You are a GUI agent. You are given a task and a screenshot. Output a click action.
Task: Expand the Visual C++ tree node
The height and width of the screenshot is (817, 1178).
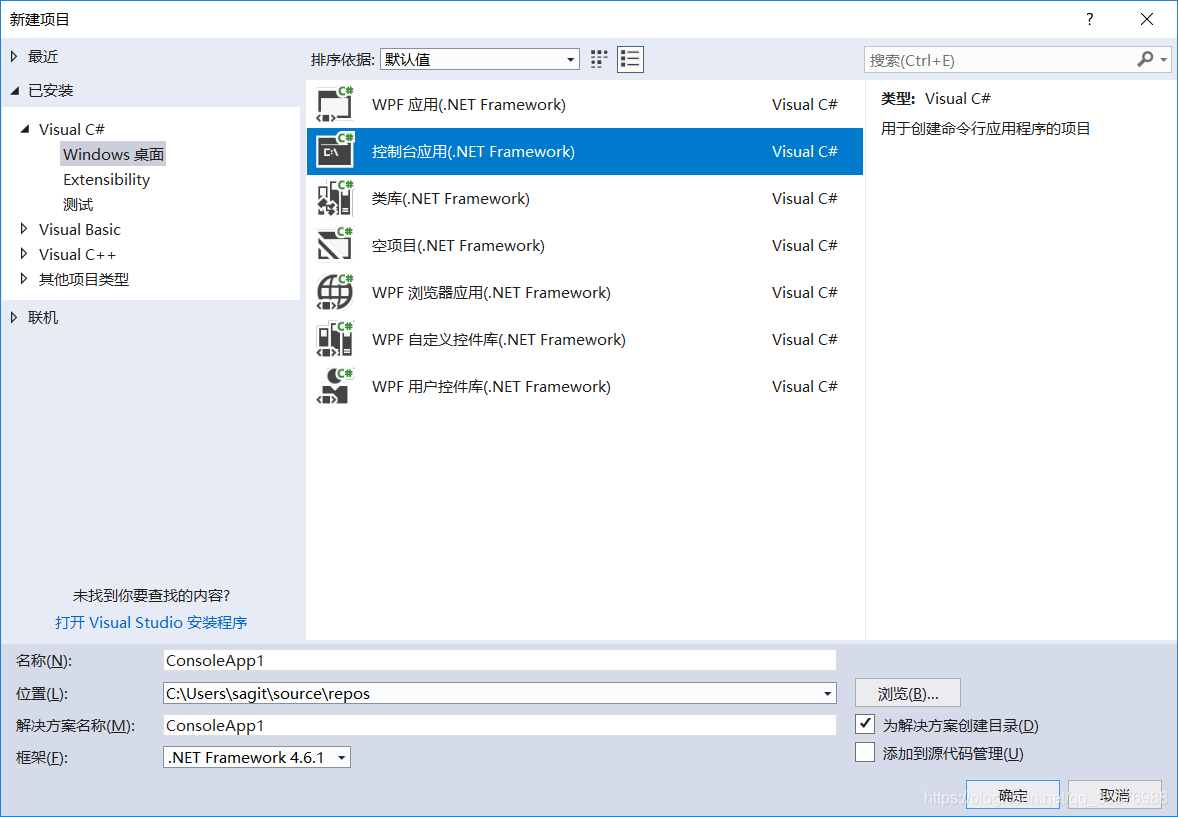coord(24,254)
